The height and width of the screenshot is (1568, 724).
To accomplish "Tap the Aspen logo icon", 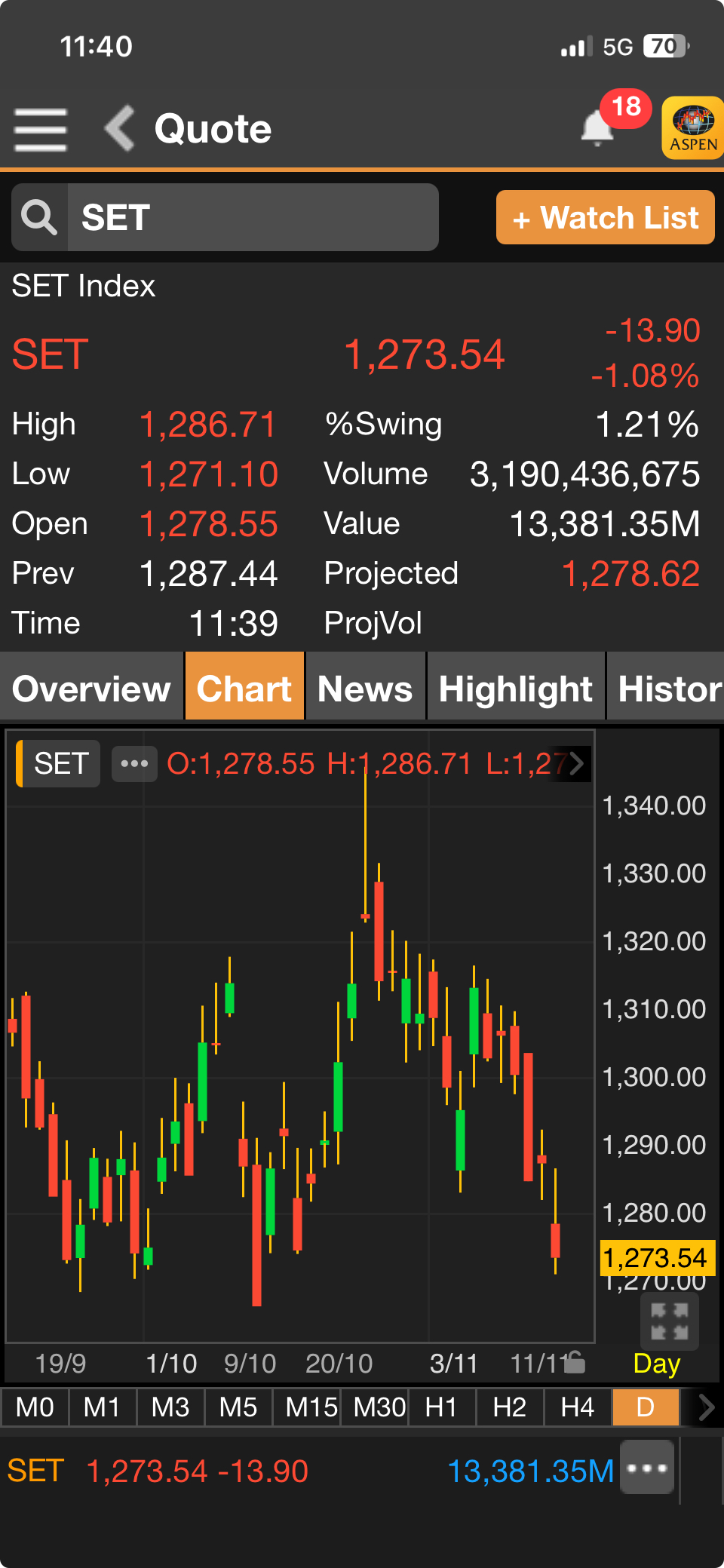I will pos(692,127).
